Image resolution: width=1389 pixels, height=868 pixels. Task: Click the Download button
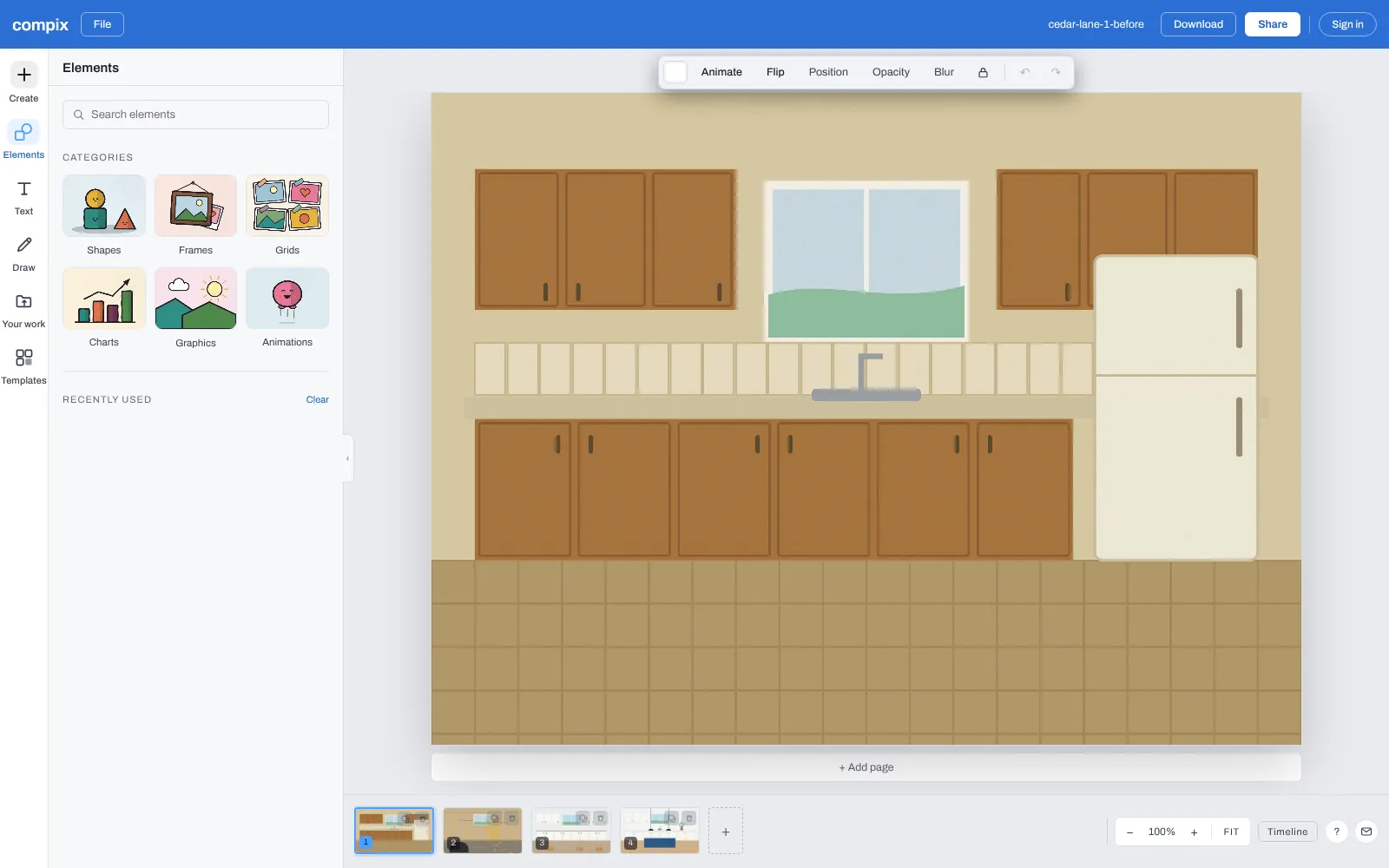coord(1198,24)
